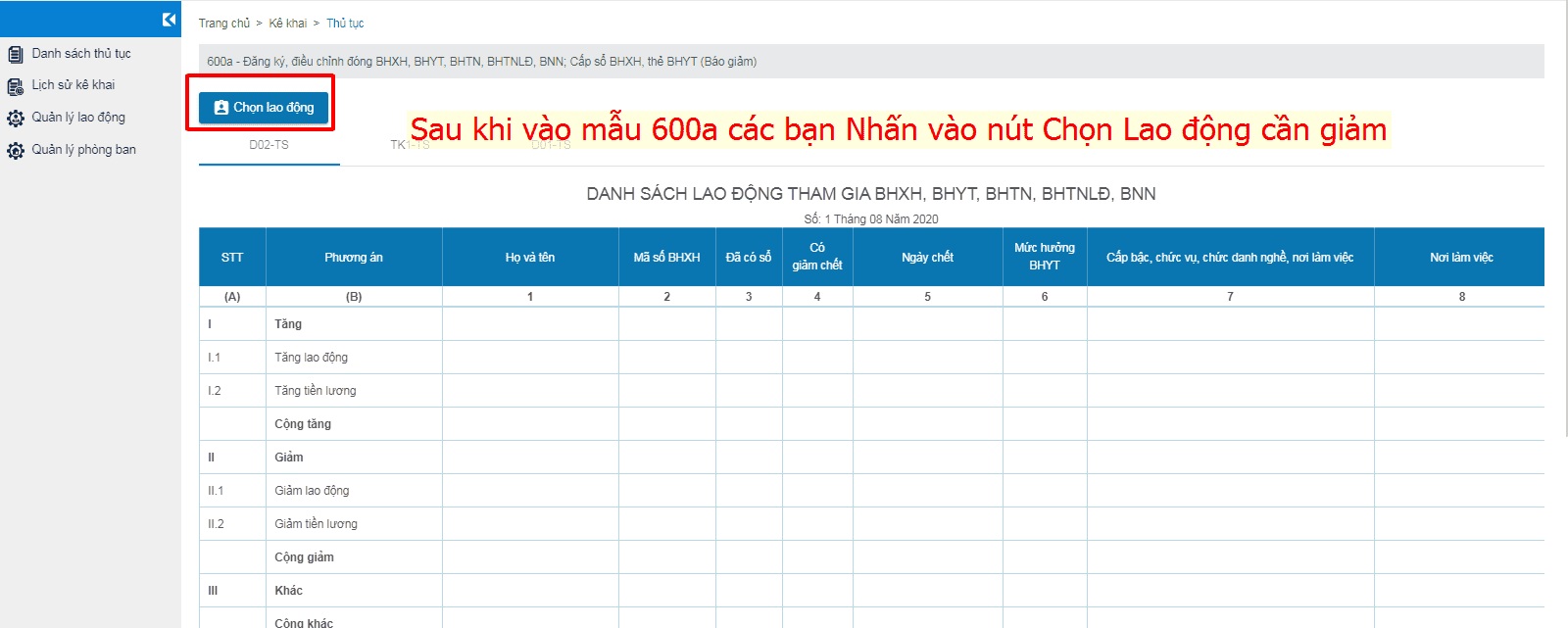
Task: Select the Giảm lao động row
Action: click(871, 491)
